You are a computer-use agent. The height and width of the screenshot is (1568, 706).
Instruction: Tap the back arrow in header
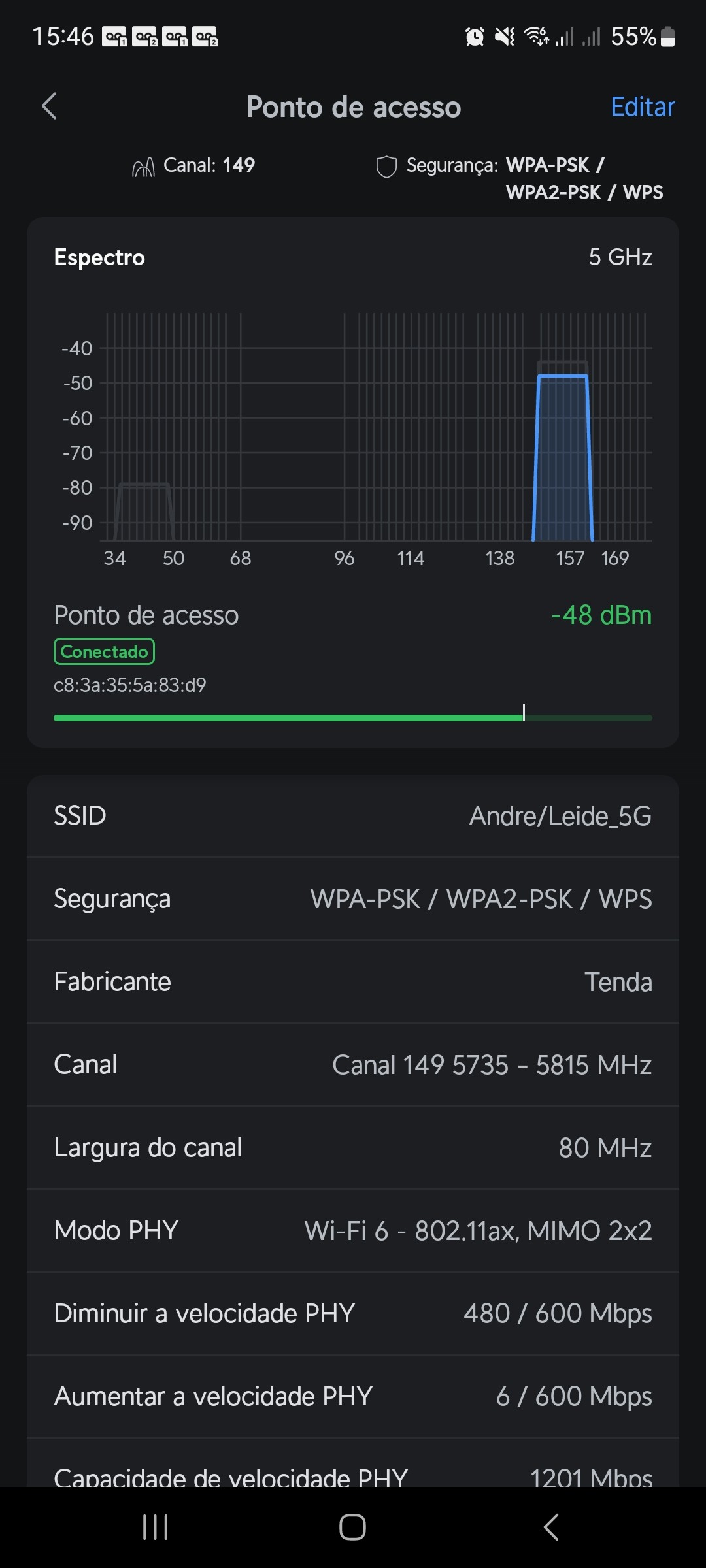tap(50, 106)
